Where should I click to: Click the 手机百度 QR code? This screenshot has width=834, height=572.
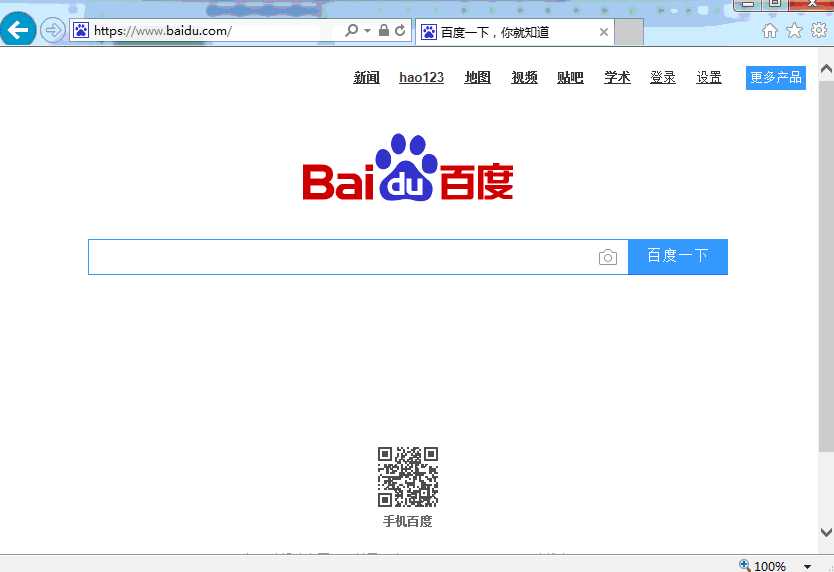pos(408,477)
